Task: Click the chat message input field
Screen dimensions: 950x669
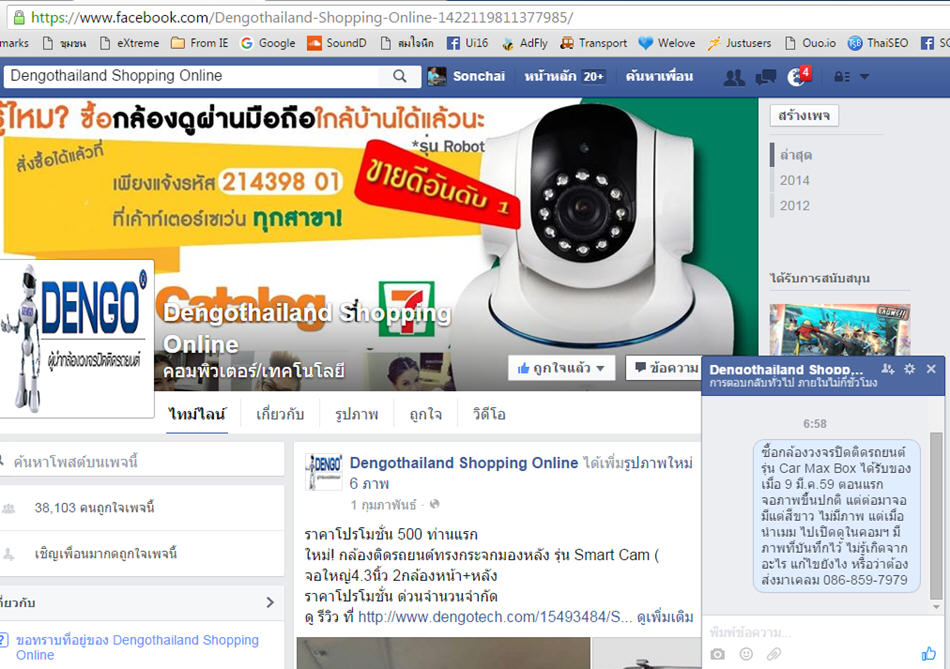Action: point(823,633)
